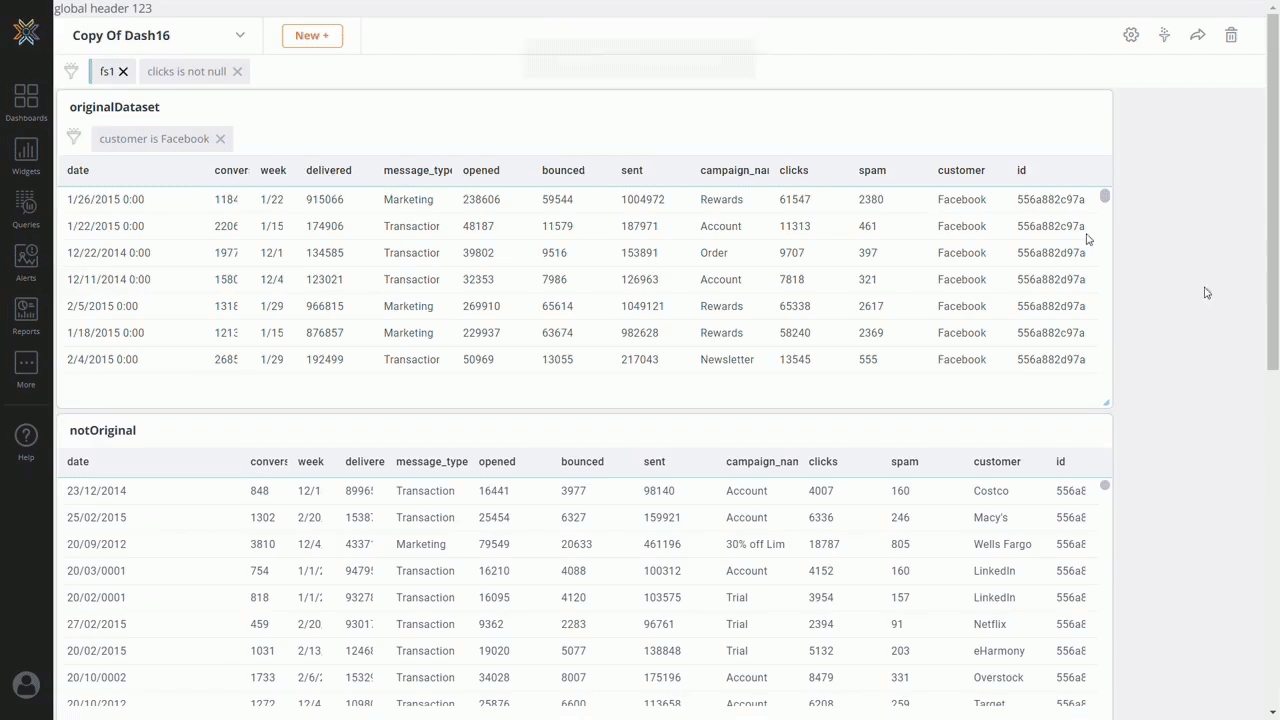Select the fs1 filter chip

107,72
